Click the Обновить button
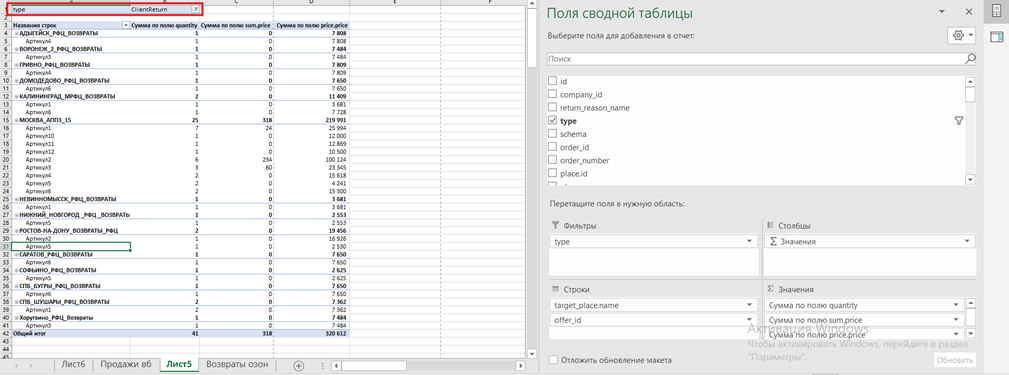 (x=954, y=360)
